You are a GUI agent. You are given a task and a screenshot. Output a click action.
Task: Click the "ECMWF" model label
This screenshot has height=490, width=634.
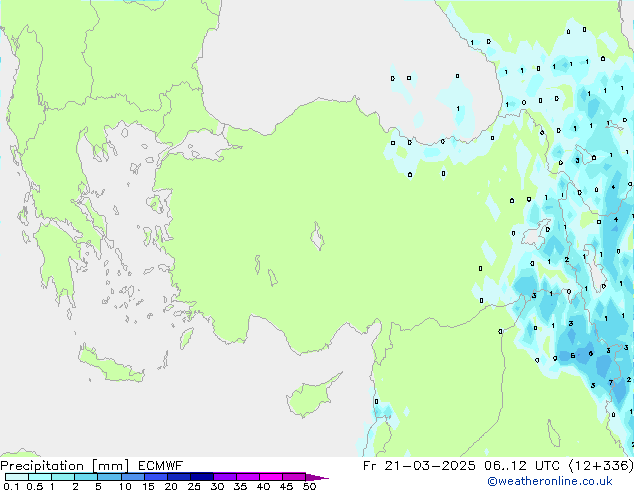coord(160,466)
